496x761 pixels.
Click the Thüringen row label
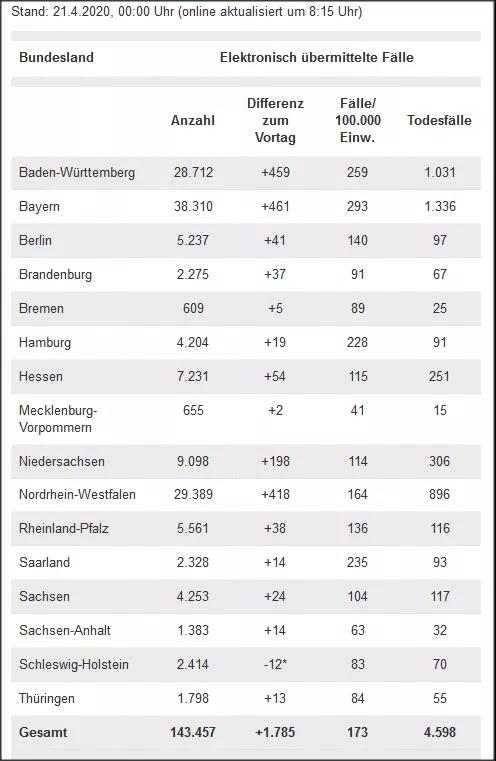click(x=47, y=698)
